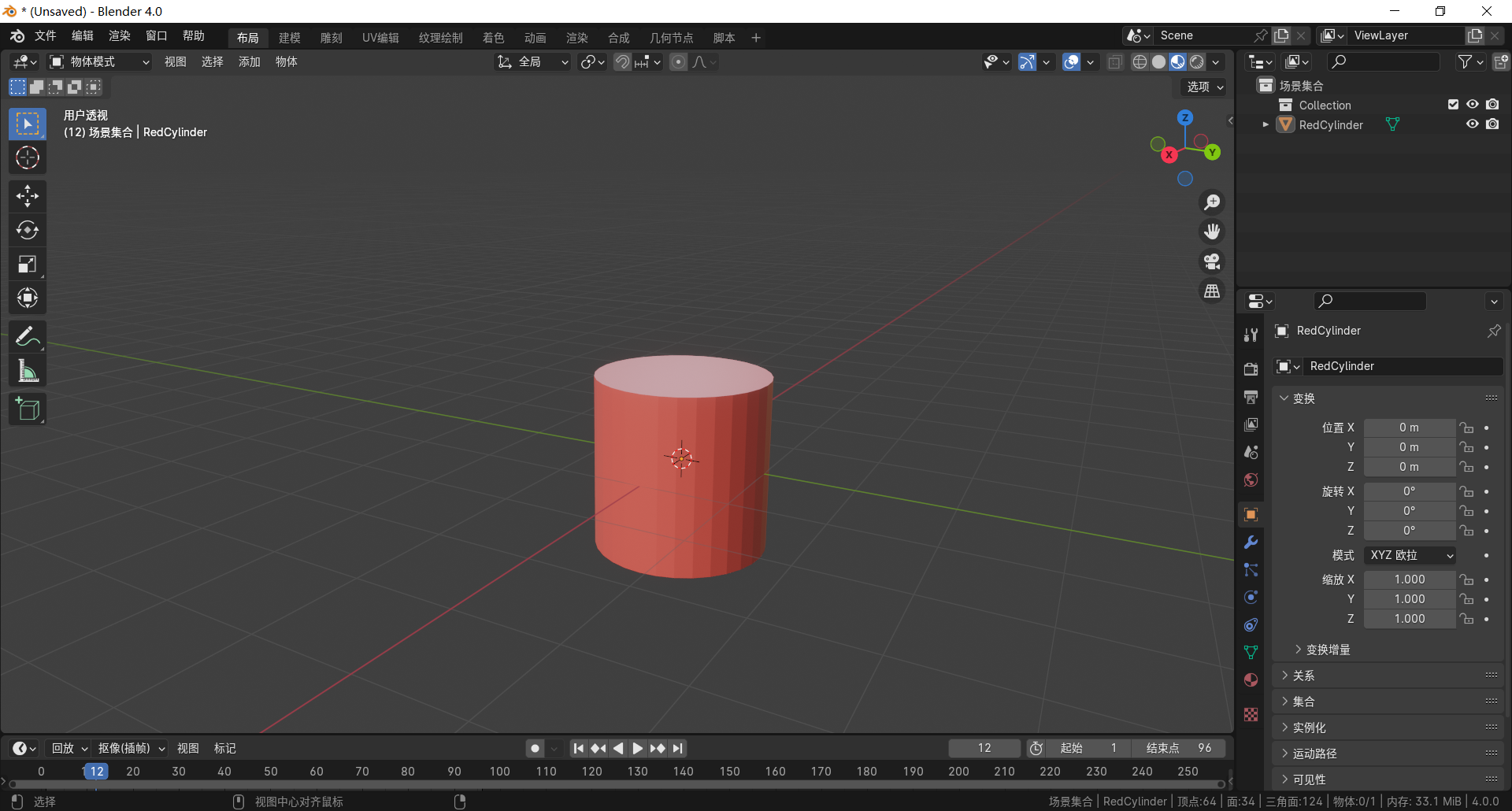
Task: Click frame 12 playhead marker in timeline
Action: [x=96, y=772]
